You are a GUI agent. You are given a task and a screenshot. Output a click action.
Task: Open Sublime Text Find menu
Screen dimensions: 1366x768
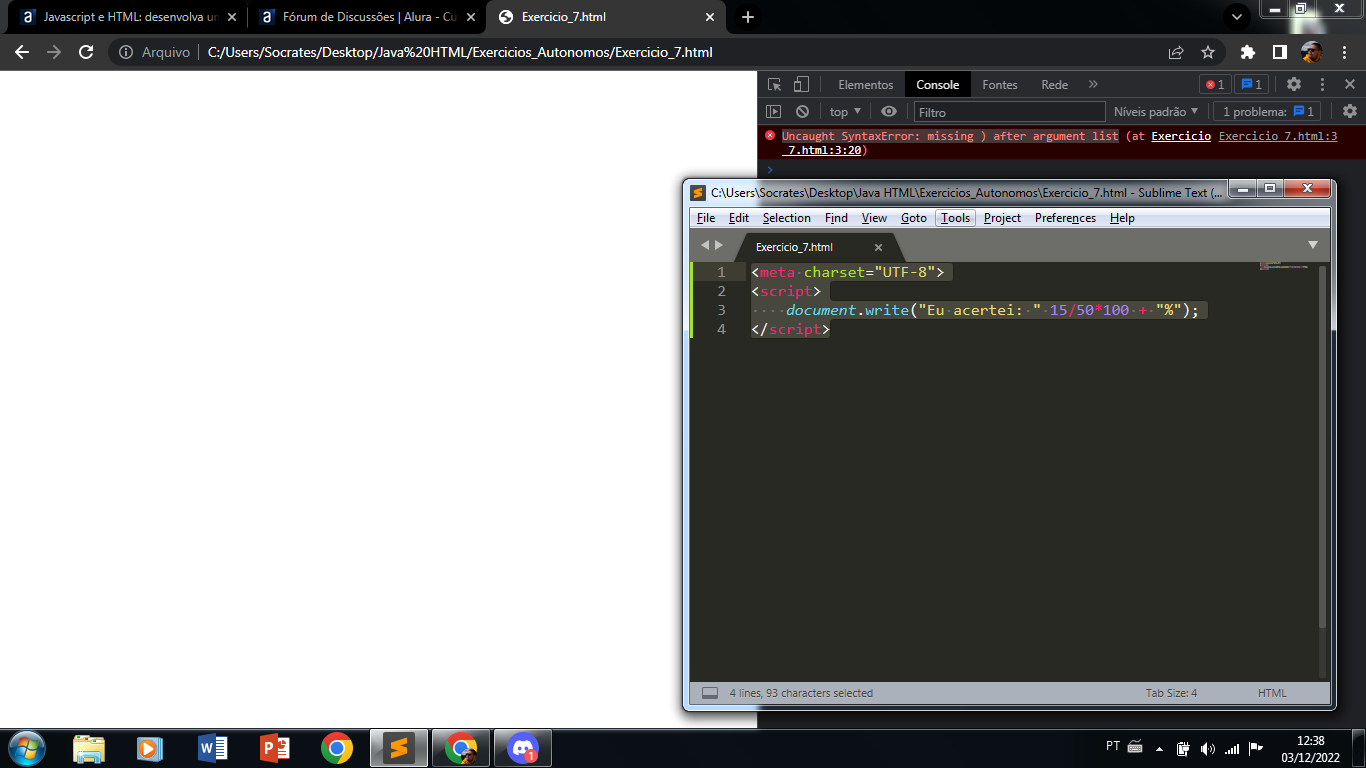pyautogui.click(x=836, y=218)
